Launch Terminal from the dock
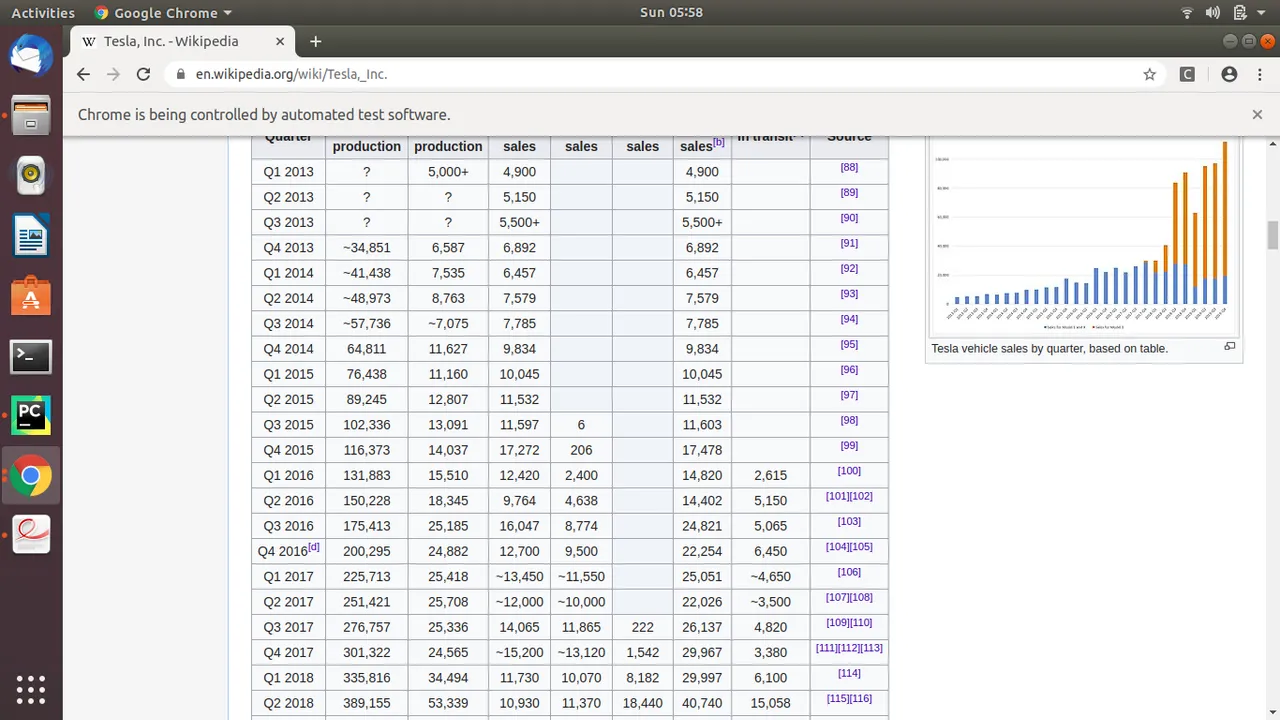Screen dimensions: 1280x720 pos(31,356)
